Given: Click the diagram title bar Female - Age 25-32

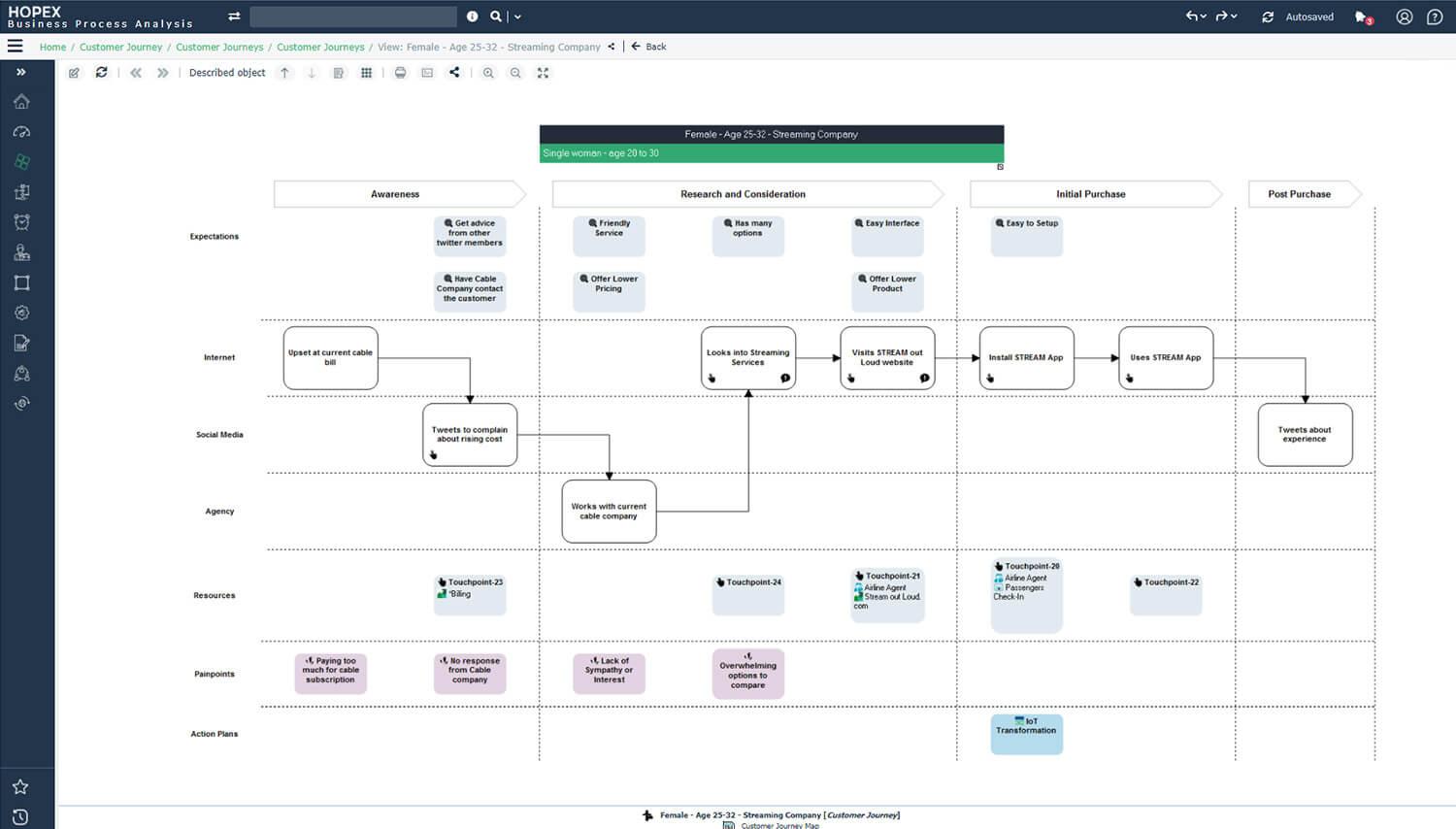Looking at the screenshot, I should point(772,135).
